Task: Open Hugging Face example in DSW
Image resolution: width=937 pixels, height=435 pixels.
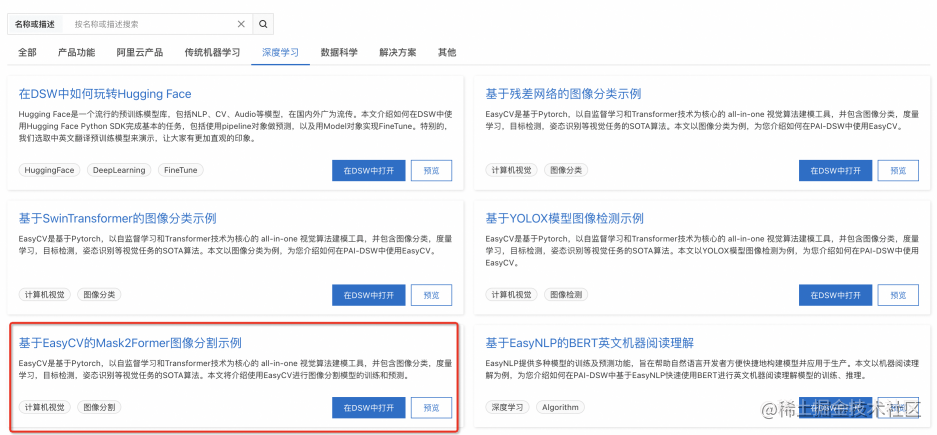Action: pos(369,170)
